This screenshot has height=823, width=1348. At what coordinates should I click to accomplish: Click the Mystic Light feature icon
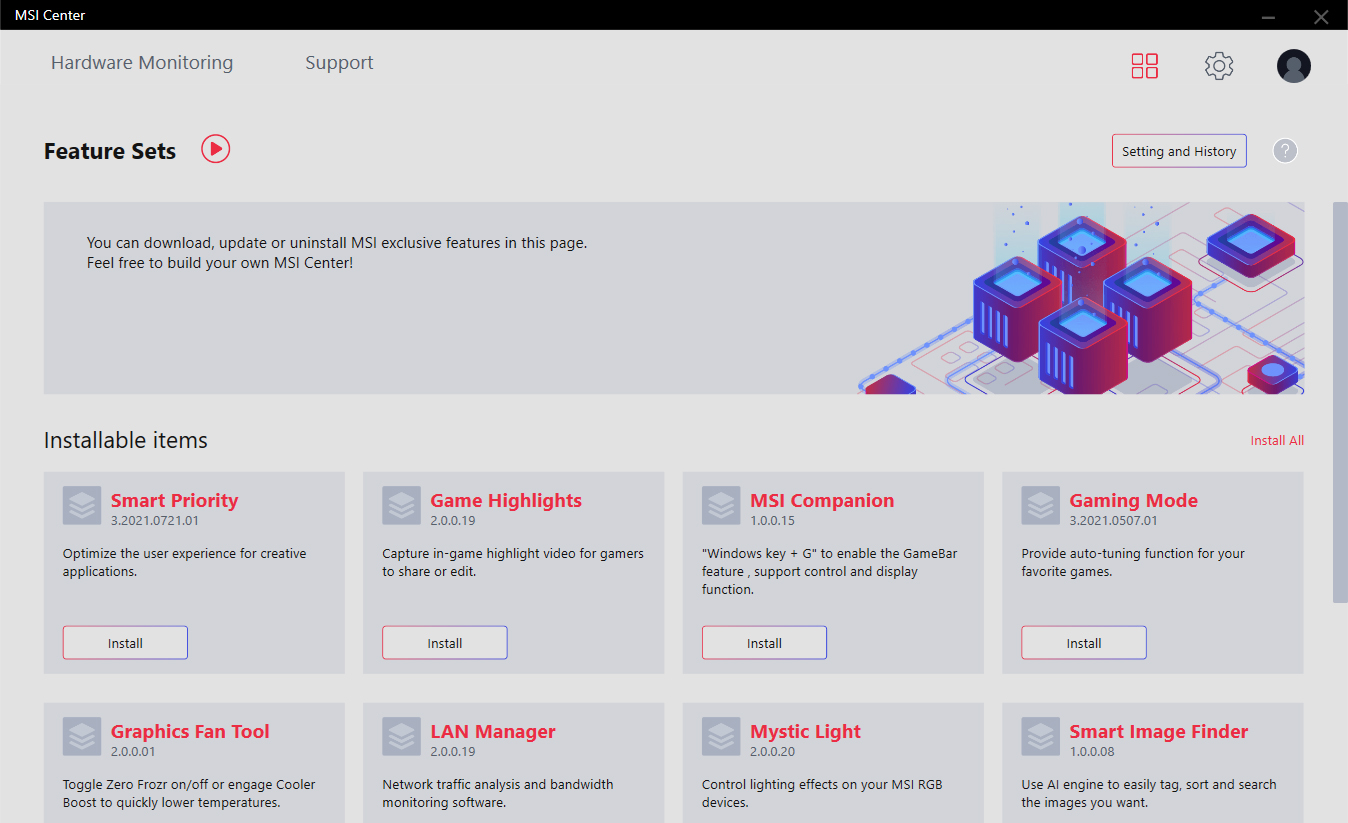(720, 736)
